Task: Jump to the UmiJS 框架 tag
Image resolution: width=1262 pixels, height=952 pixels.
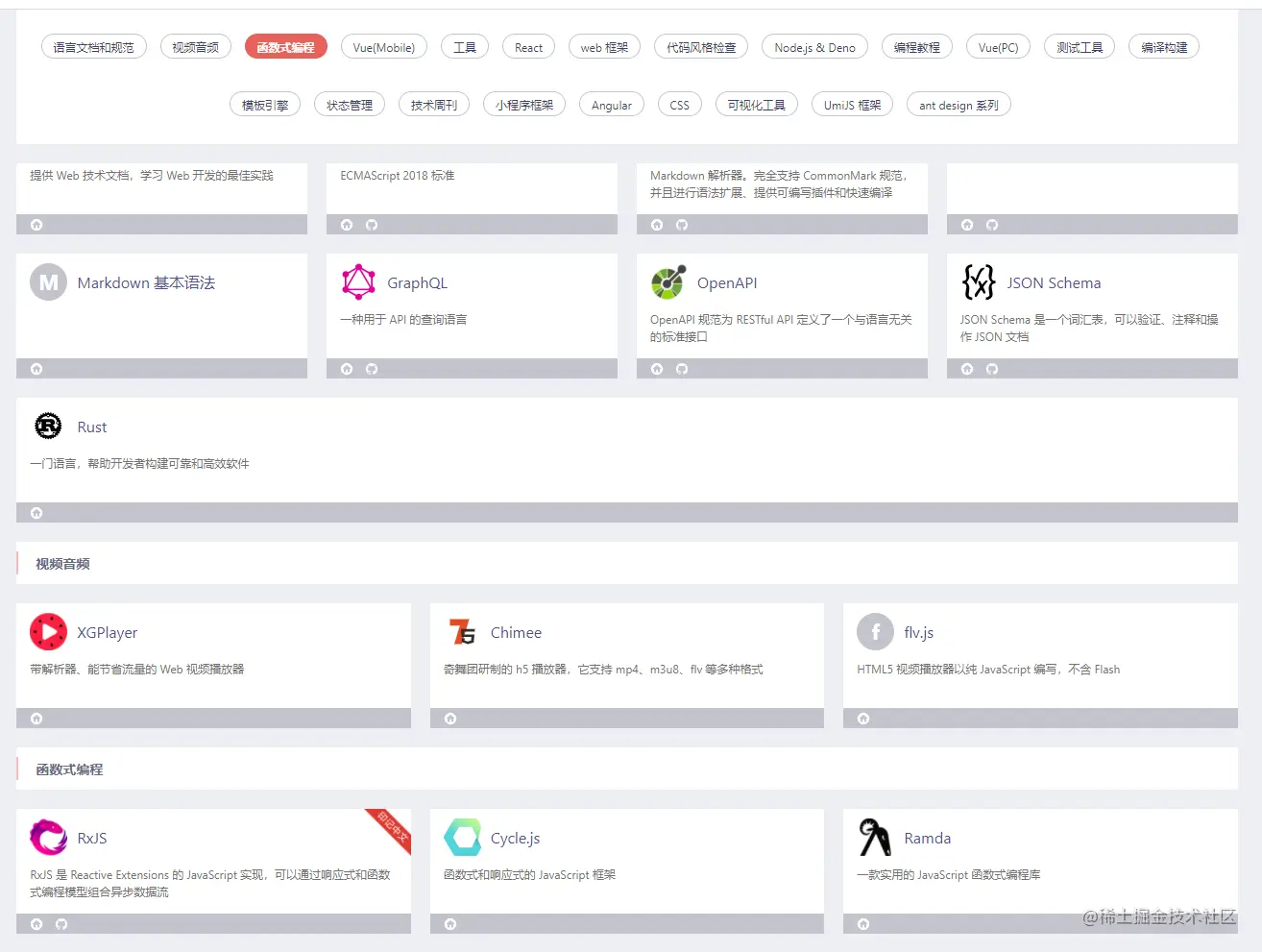Action: click(x=853, y=105)
